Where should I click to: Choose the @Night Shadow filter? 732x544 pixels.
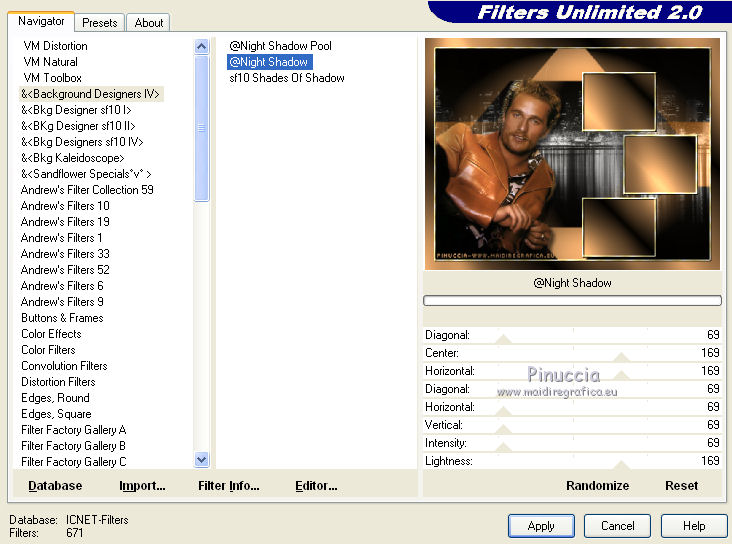coord(269,62)
